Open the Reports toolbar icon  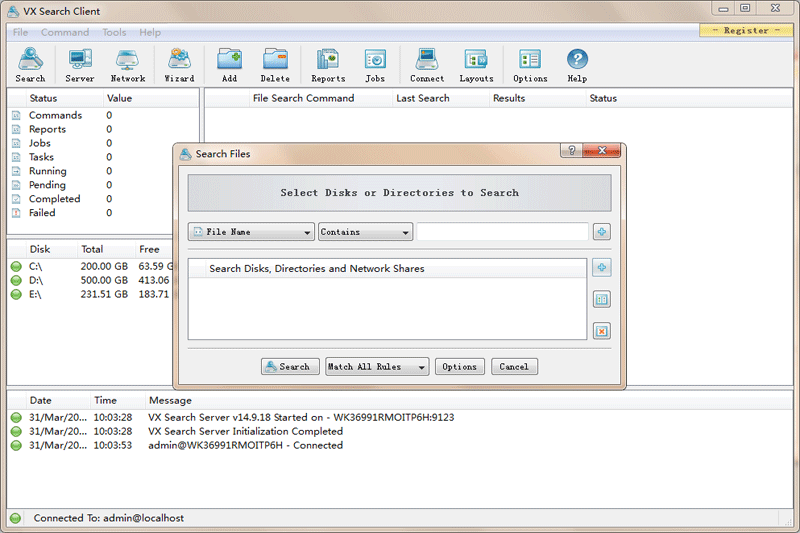[x=328, y=65]
